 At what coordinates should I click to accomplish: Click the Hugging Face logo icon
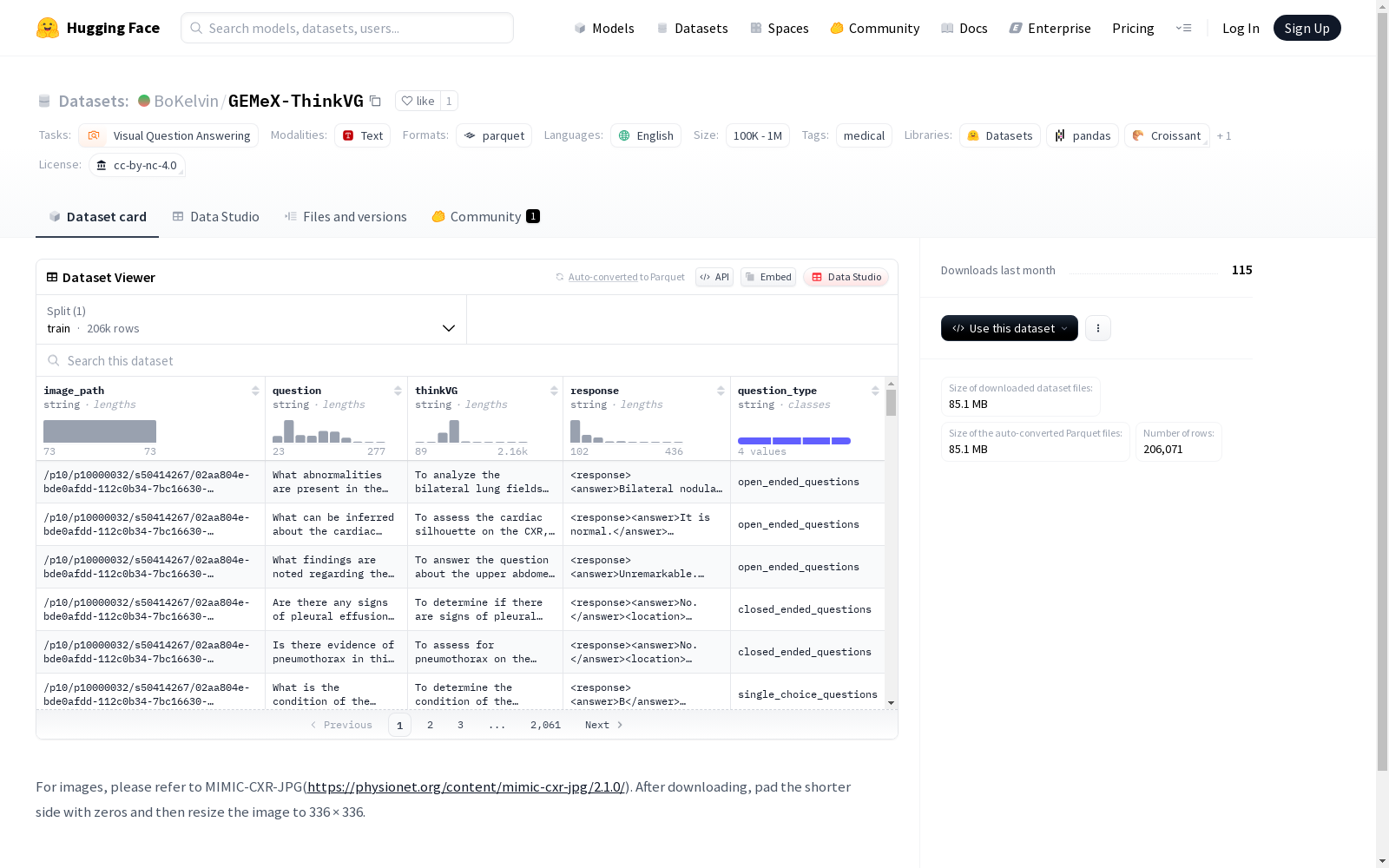(x=48, y=28)
